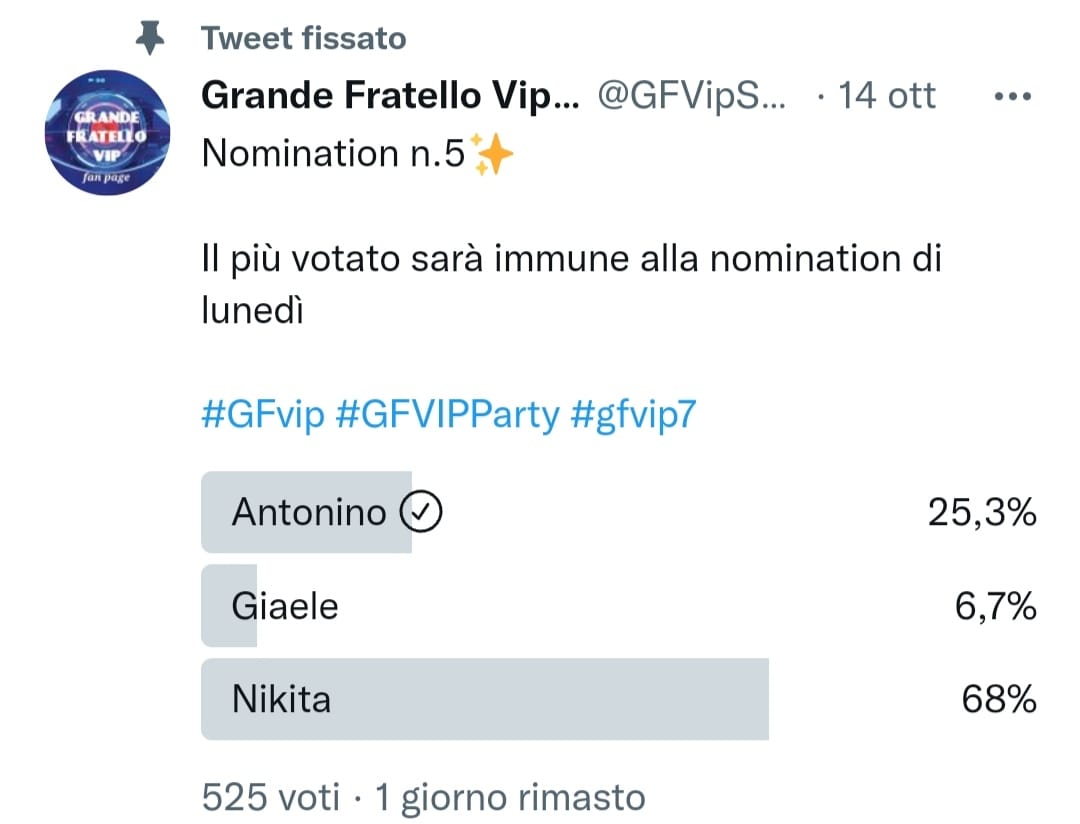The width and height of the screenshot is (1080, 824).
Task: Select the Antonino poll option
Action: 619,512
